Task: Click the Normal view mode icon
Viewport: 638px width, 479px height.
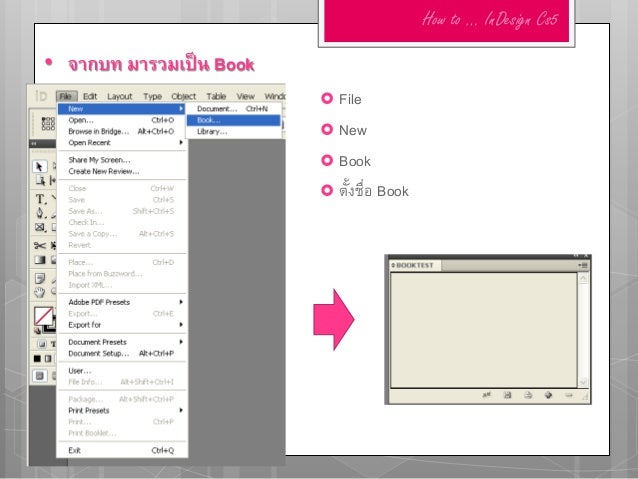Action: (40, 376)
